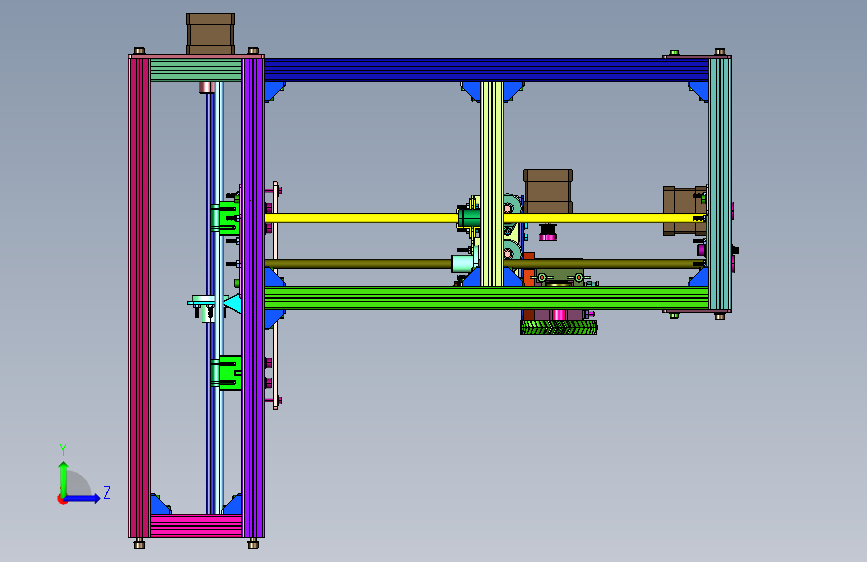The image size is (867, 562).
Task: Select the bright green lower horizontal beam
Action: (487, 298)
